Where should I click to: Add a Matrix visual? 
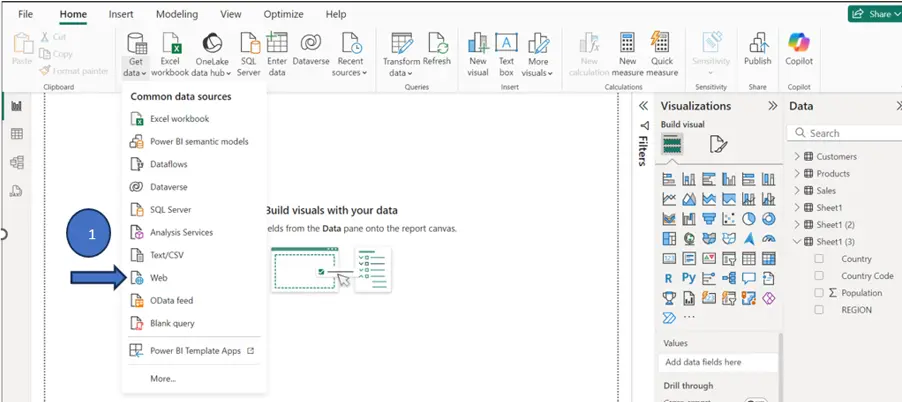click(769, 258)
